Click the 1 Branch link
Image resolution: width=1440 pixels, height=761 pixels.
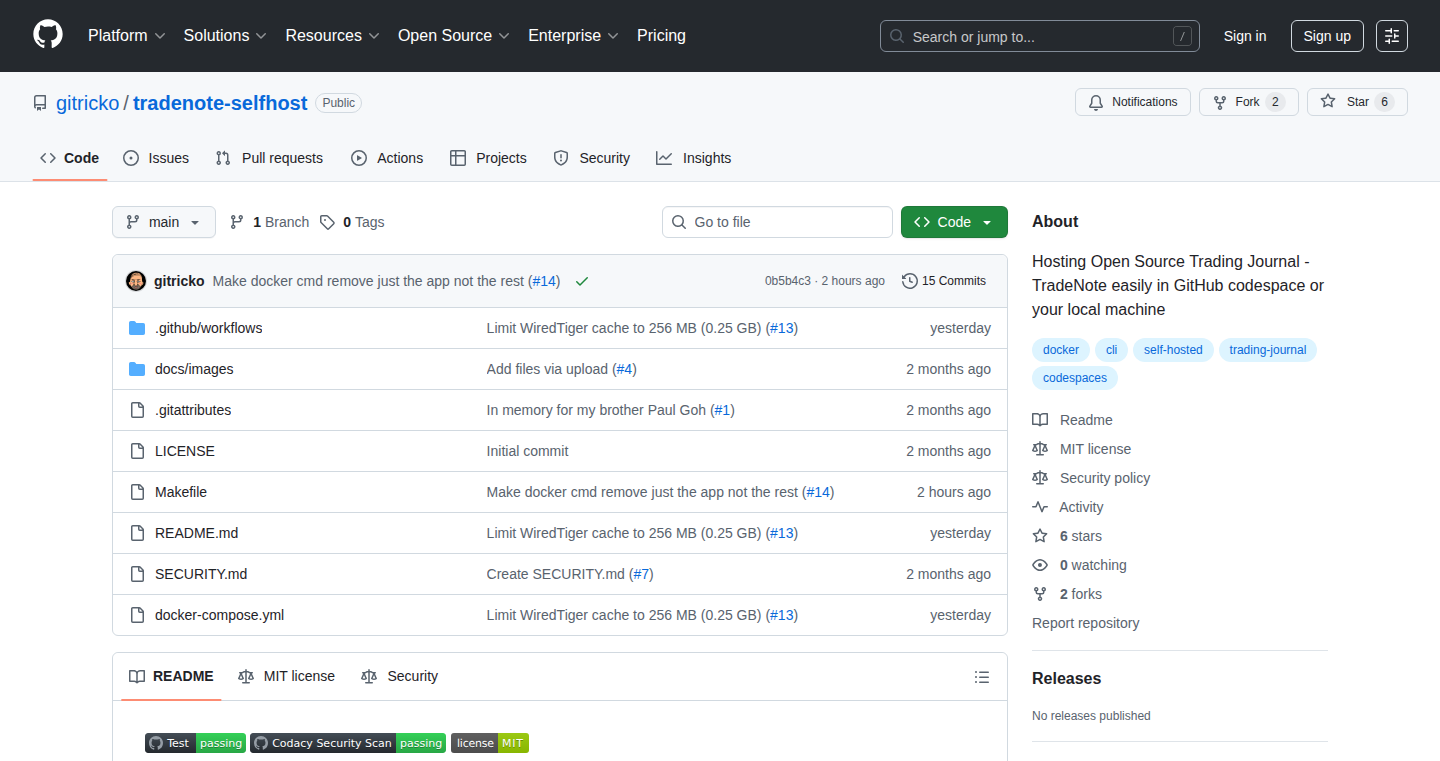[x=269, y=222]
